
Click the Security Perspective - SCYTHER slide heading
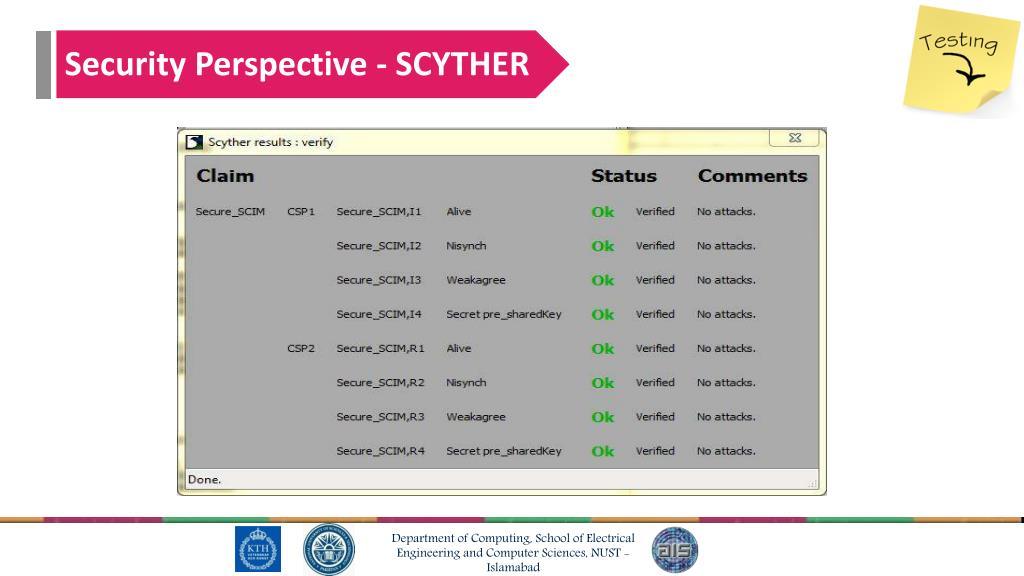coord(296,64)
